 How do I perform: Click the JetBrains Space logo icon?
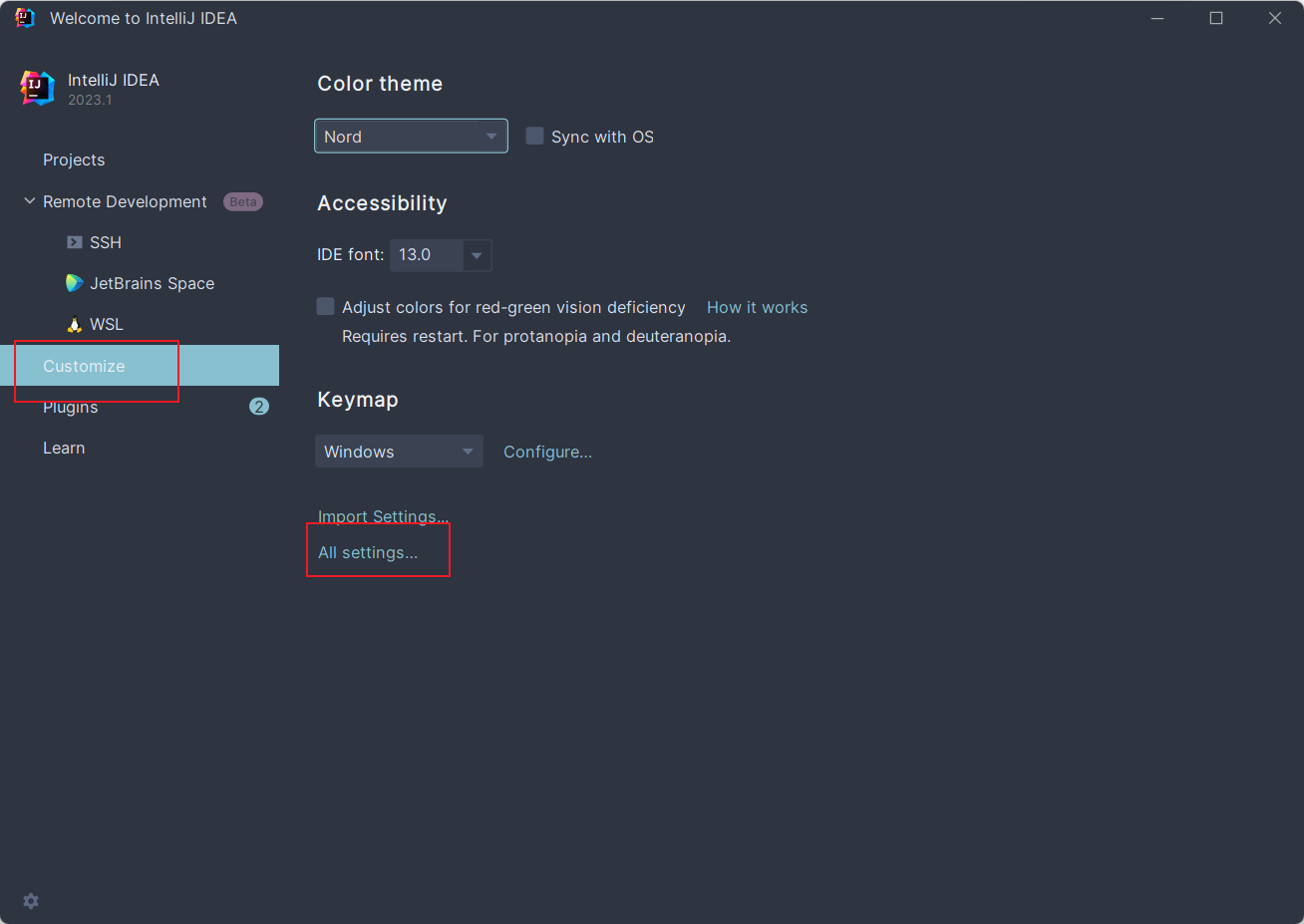pos(75,283)
